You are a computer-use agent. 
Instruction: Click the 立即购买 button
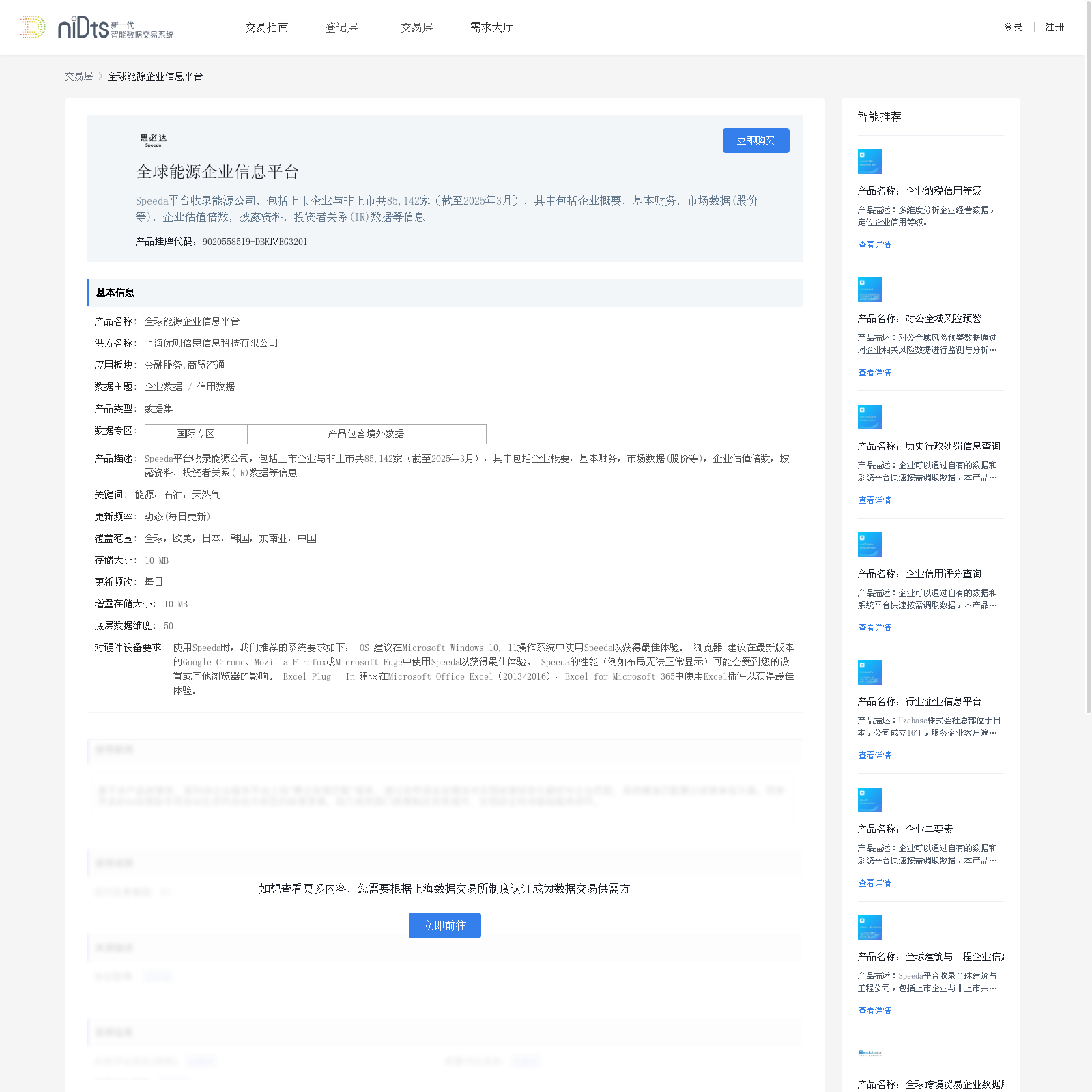click(756, 141)
